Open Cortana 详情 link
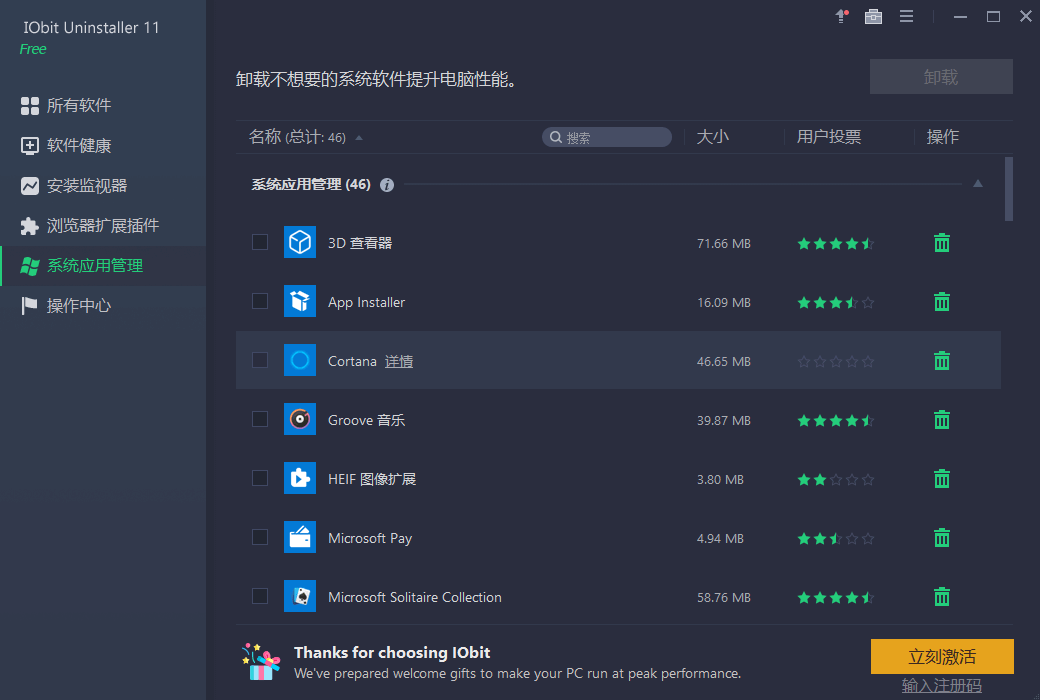The width and height of the screenshot is (1040, 700). tap(399, 362)
